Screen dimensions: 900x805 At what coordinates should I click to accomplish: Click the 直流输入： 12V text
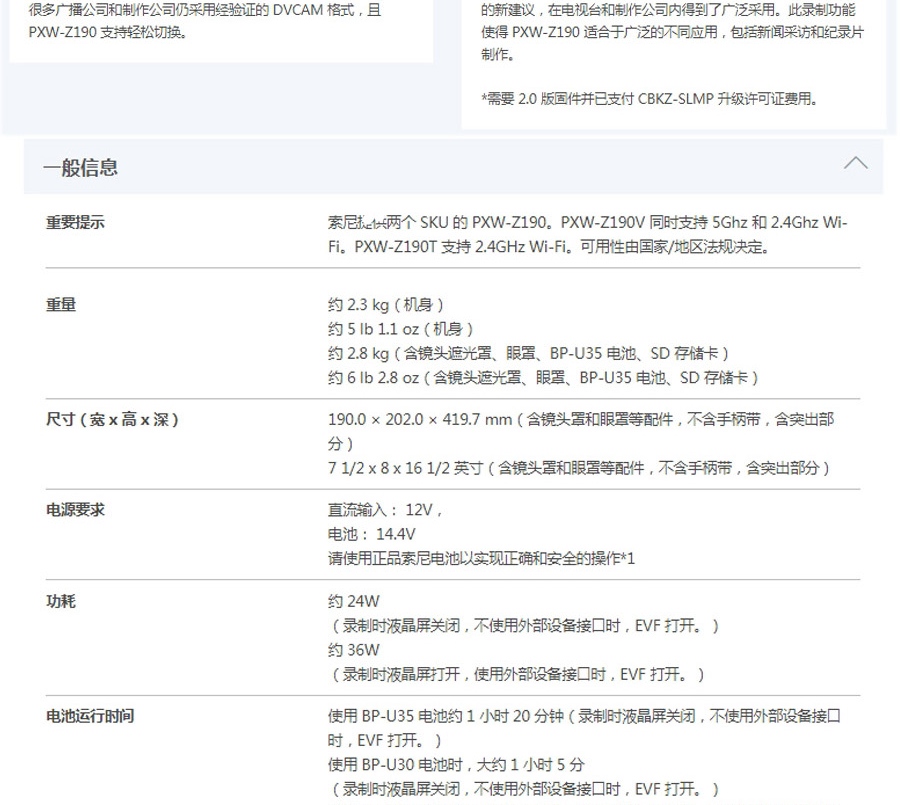[x=385, y=509]
